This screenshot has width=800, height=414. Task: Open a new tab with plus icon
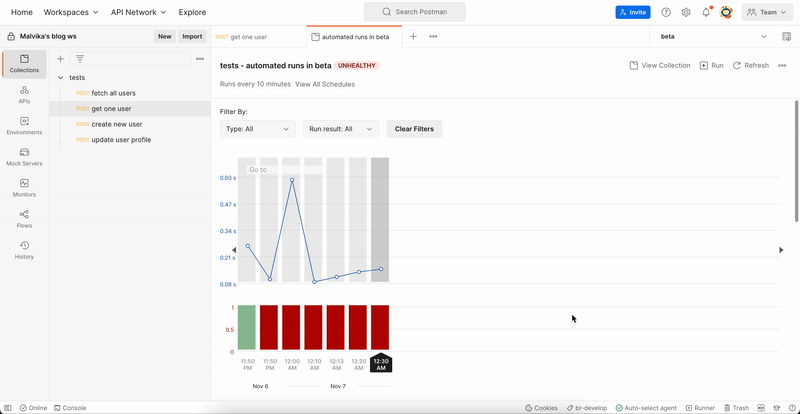tap(413, 36)
